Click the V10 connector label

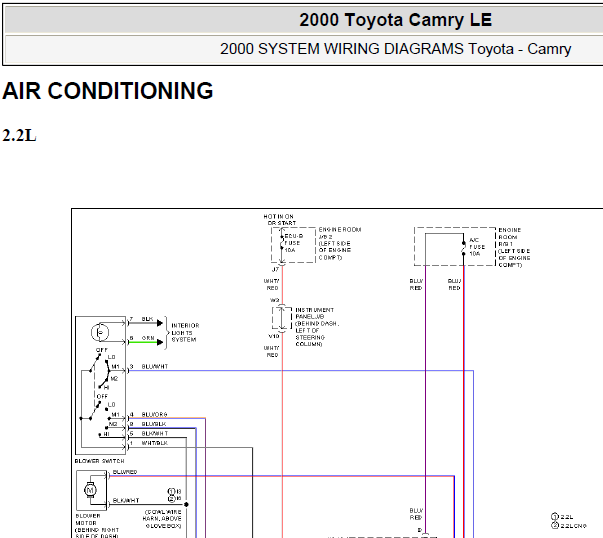coord(274,336)
